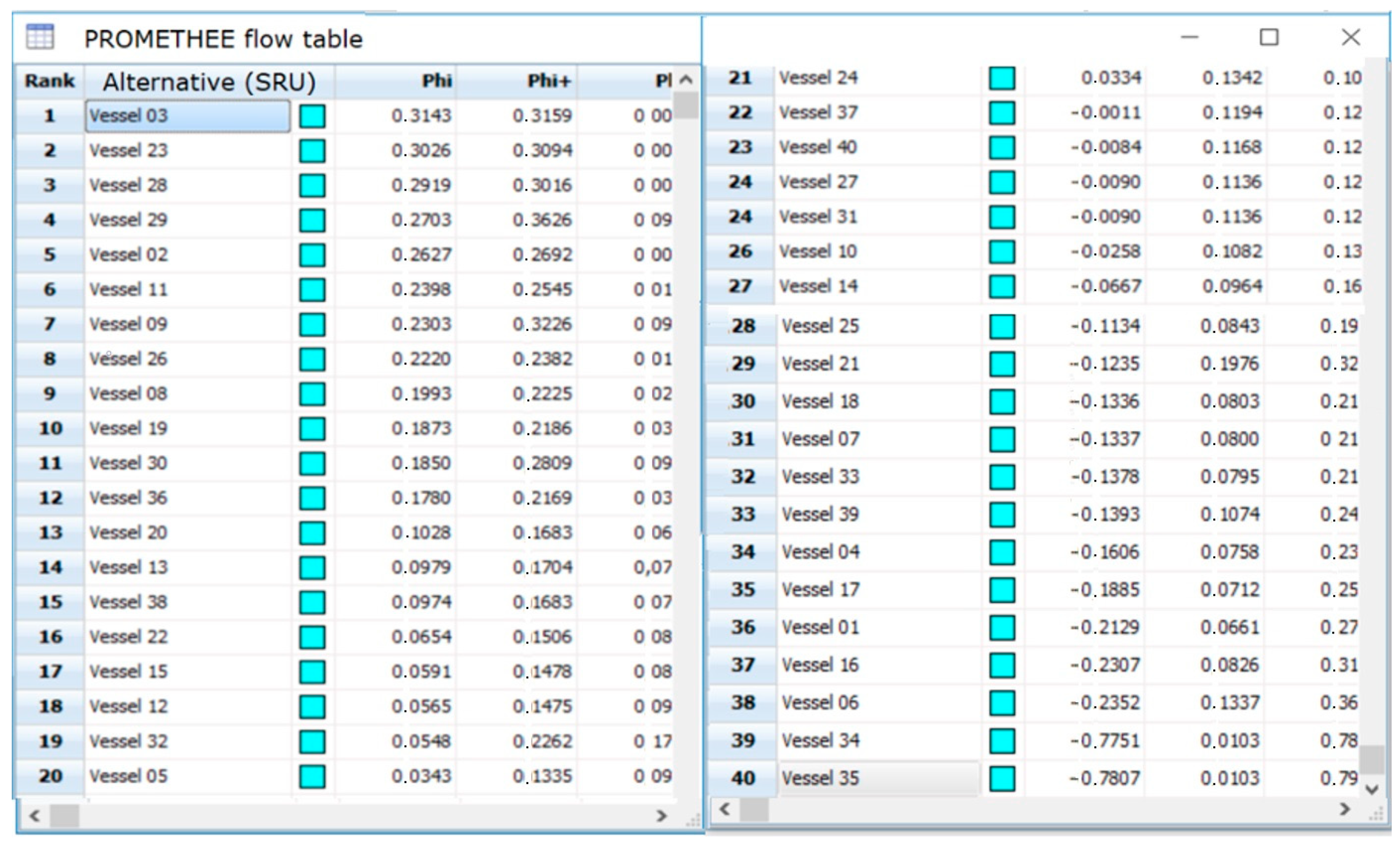The image size is (1400, 844).
Task: Maximize the PROMETHEE flow table window
Action: click(1269, 38)
